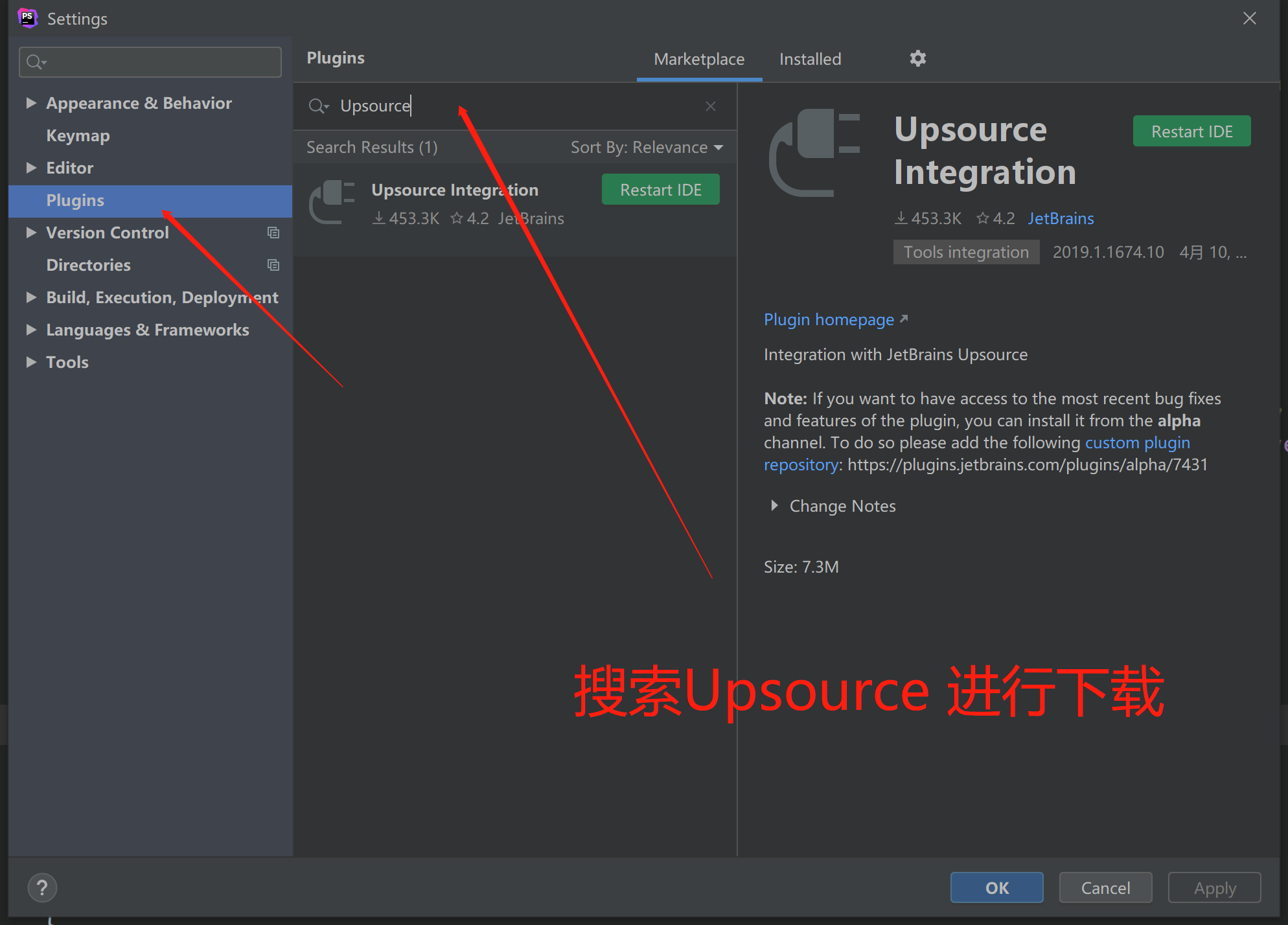Clear the plugin search field with X
This screenshot has width=1288, height=925.
pyautogui.click(x=711, y=106)
